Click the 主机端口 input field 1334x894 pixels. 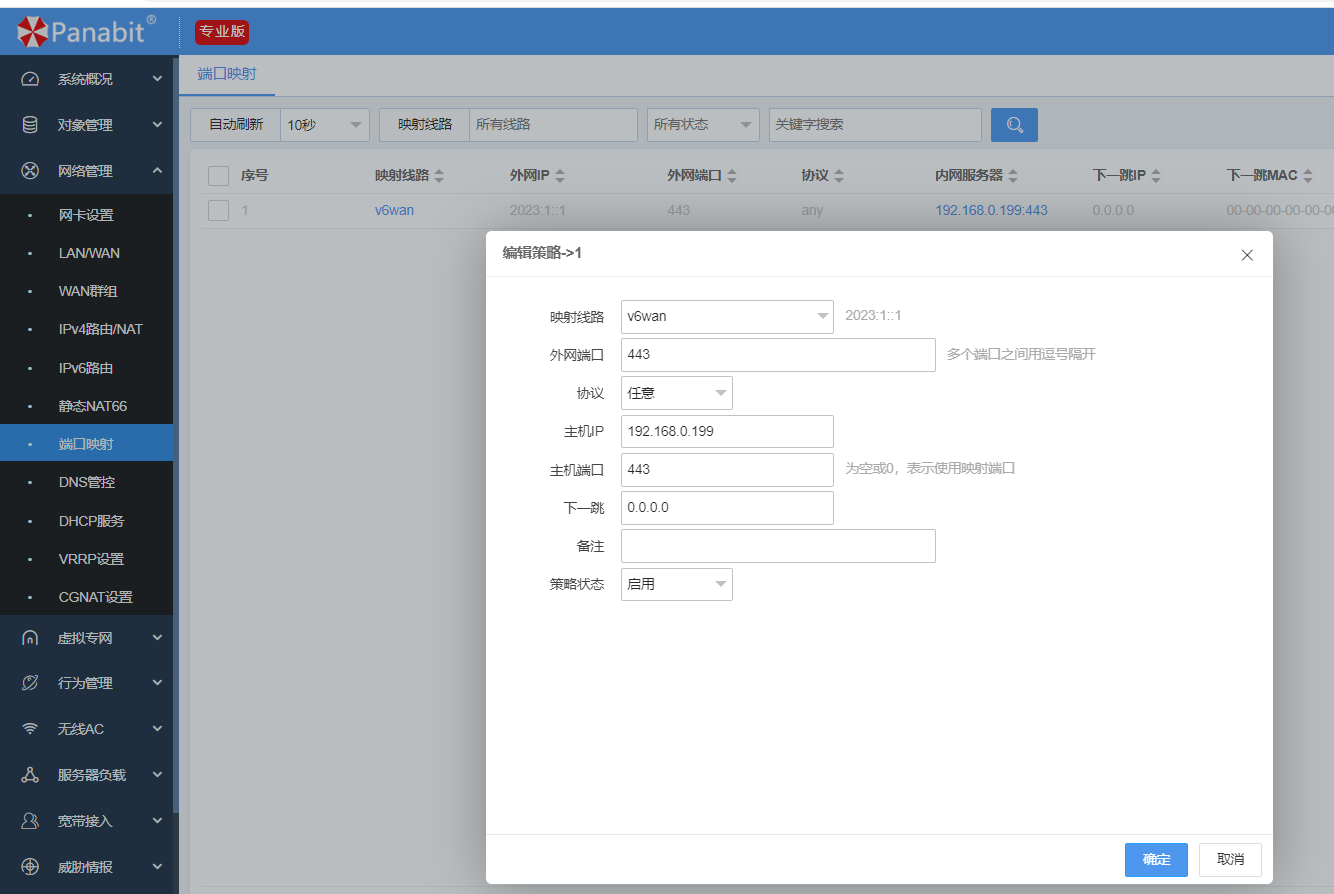(x=727, y=469)
